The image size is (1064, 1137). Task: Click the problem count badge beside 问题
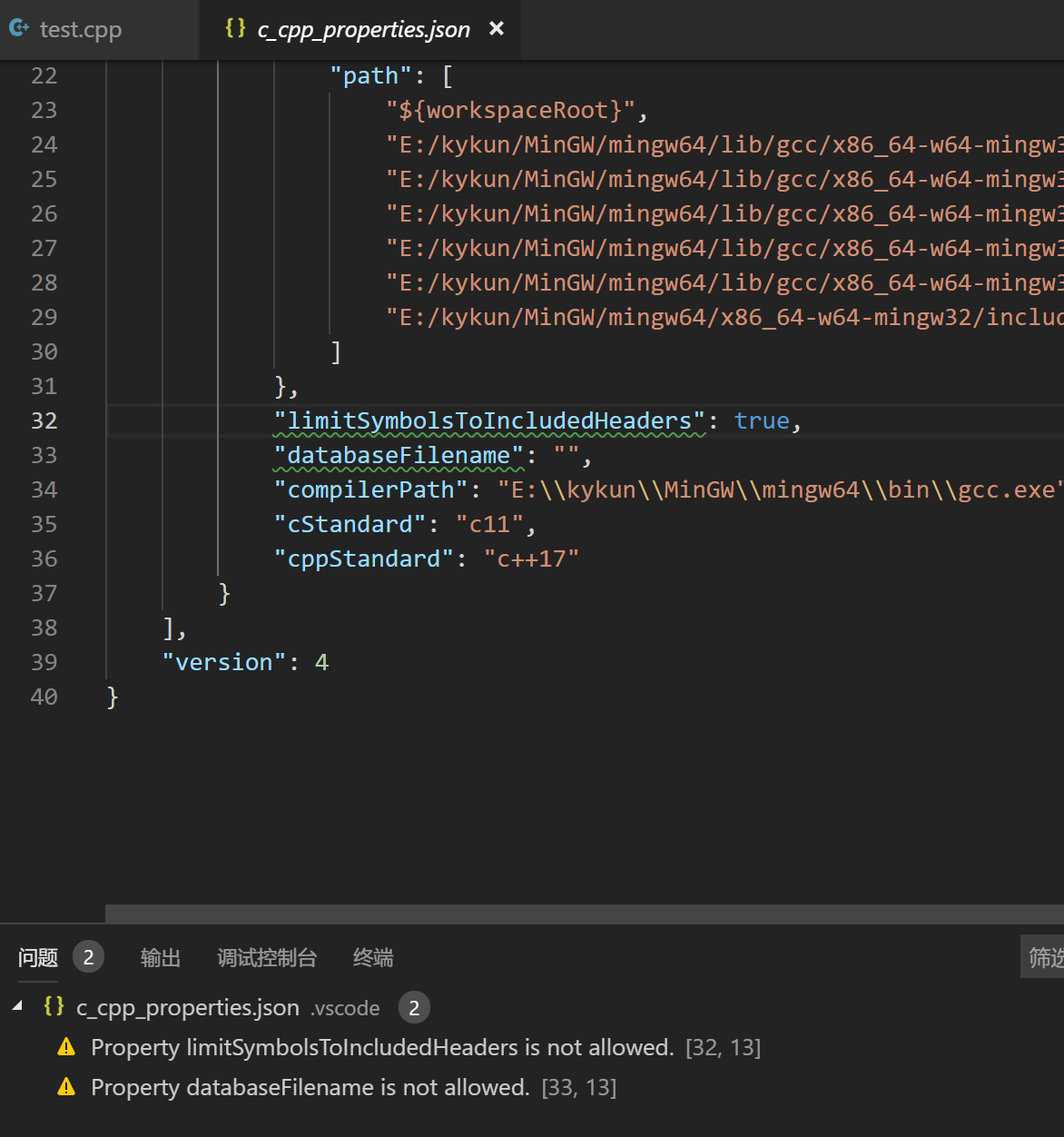[x=88, y=957]
